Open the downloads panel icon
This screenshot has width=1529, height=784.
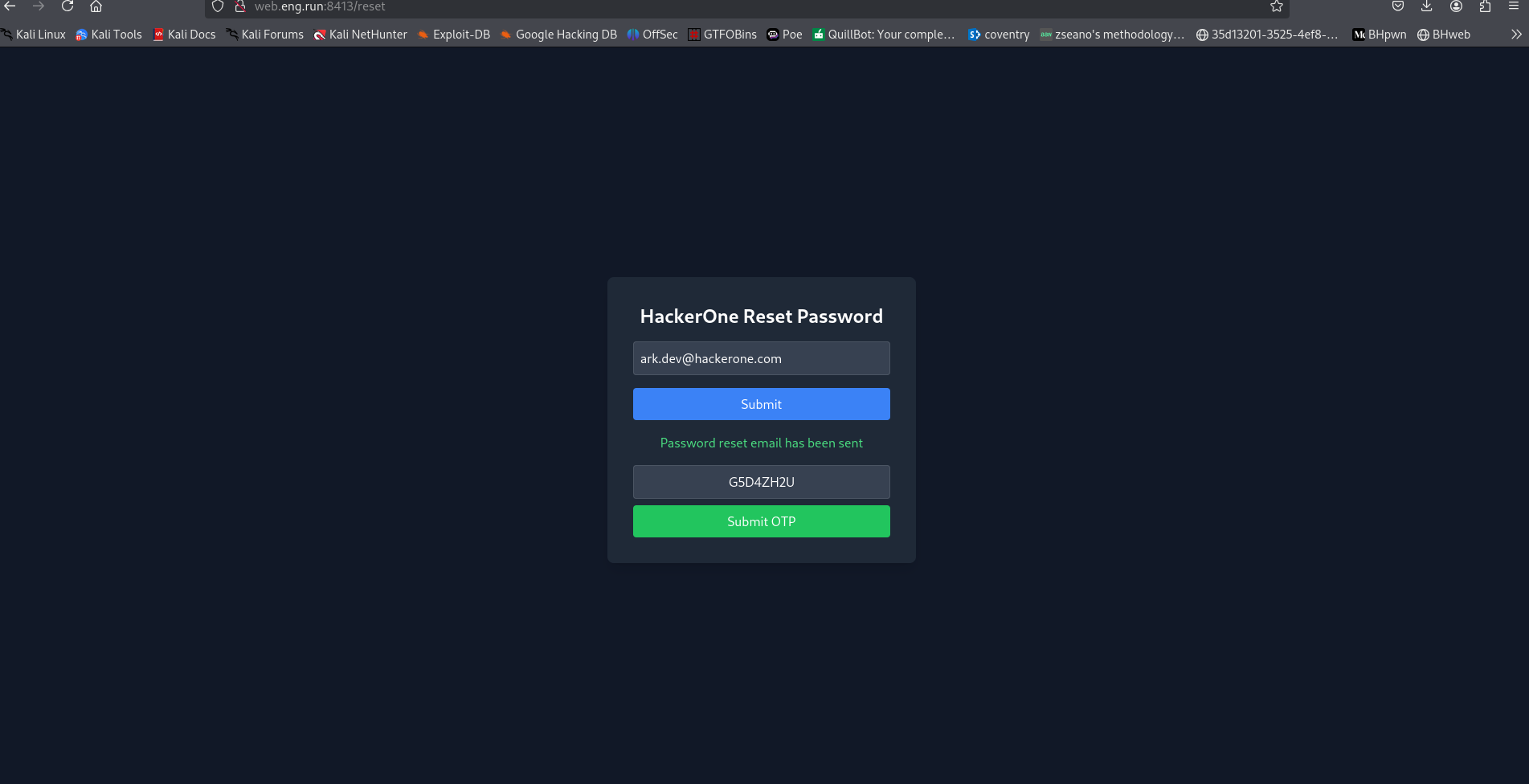(x=1426, y=6)
